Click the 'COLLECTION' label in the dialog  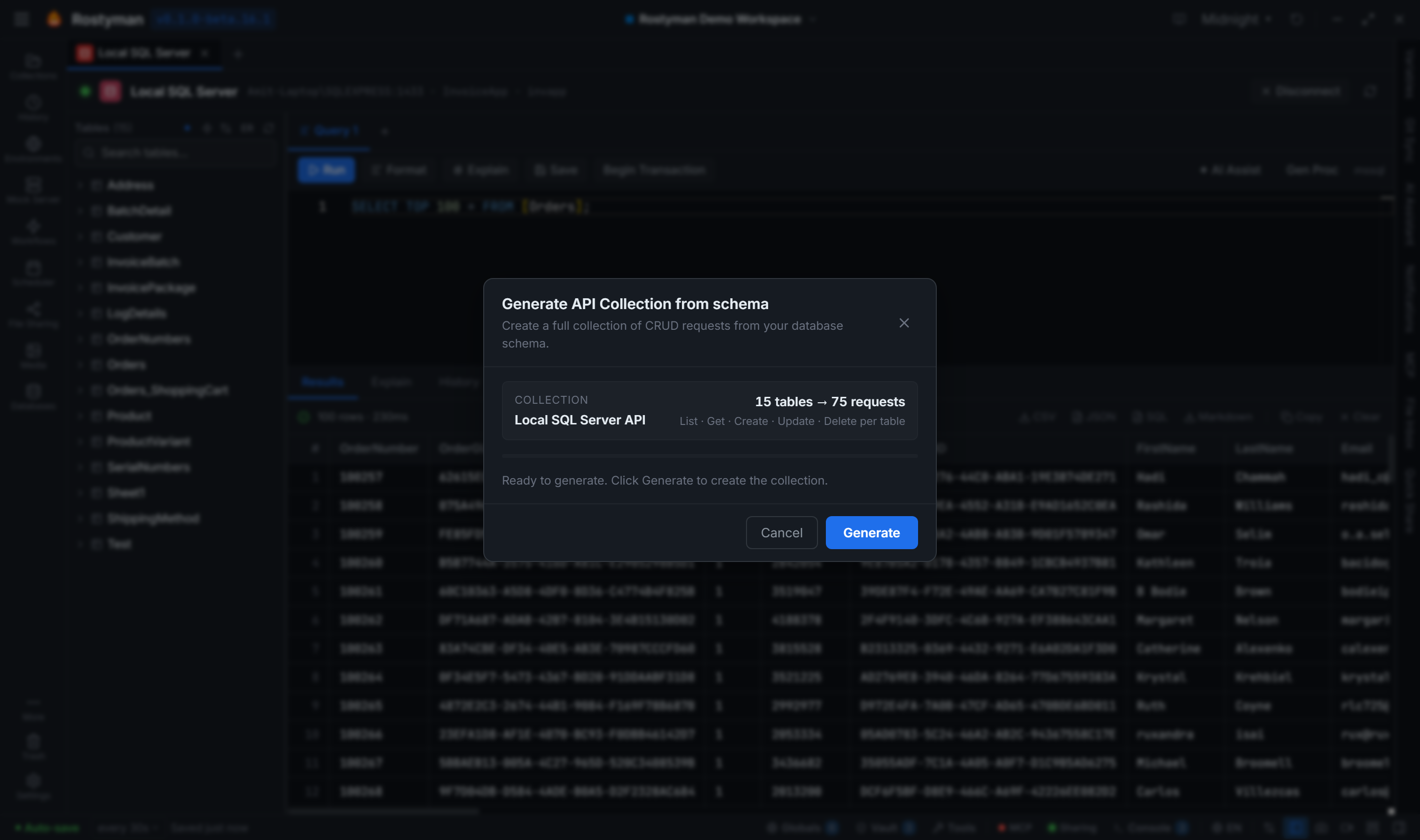click(551, 400)
